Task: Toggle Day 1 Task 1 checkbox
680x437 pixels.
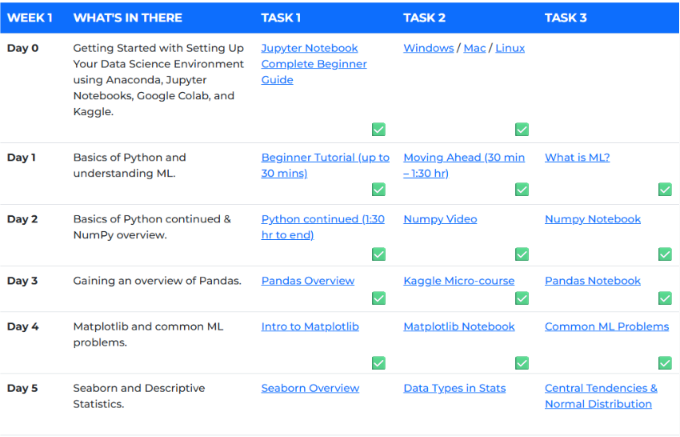Action: (x=379, y=189)
